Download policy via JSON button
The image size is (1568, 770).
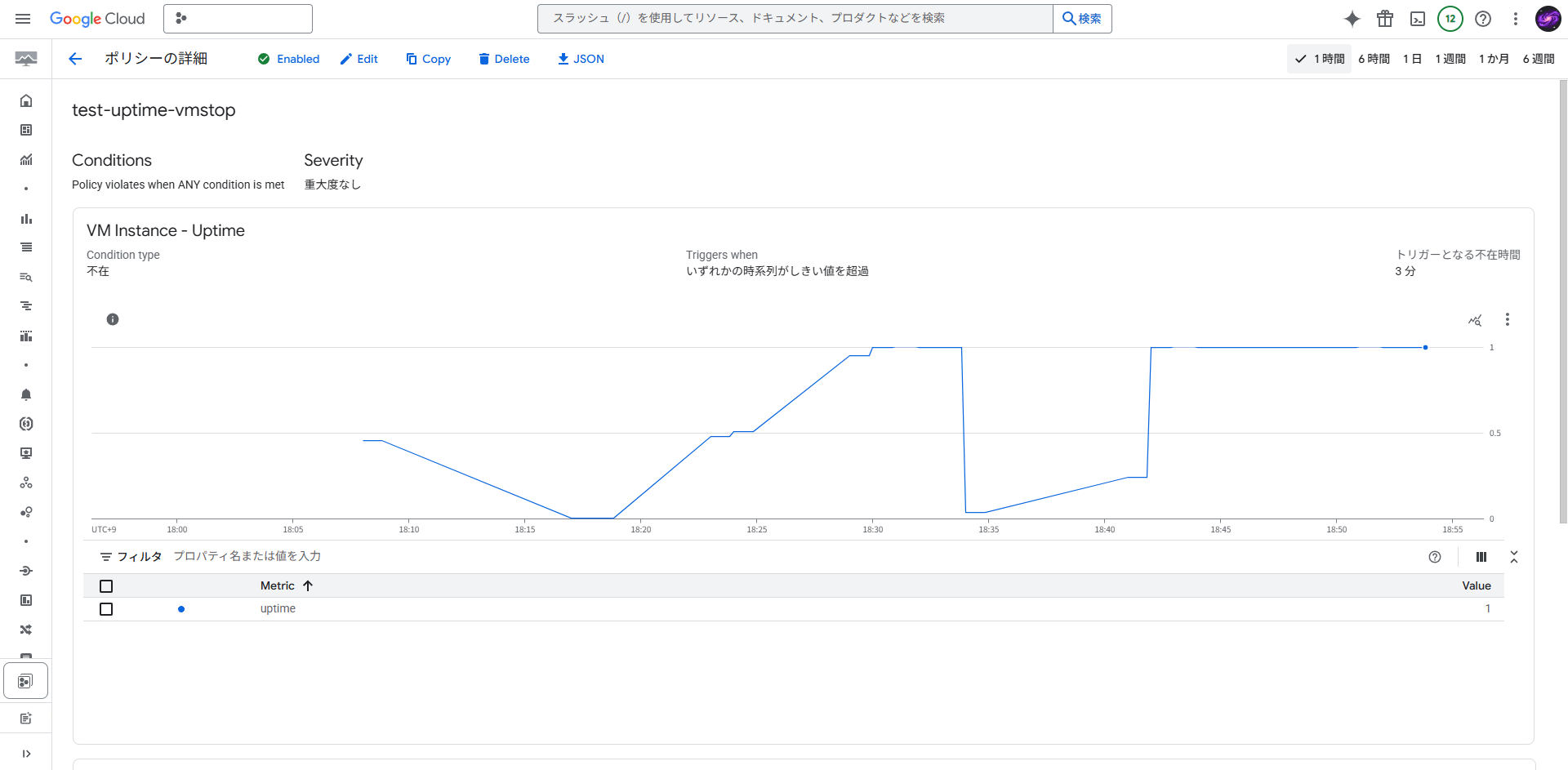(x=581, y=59)
